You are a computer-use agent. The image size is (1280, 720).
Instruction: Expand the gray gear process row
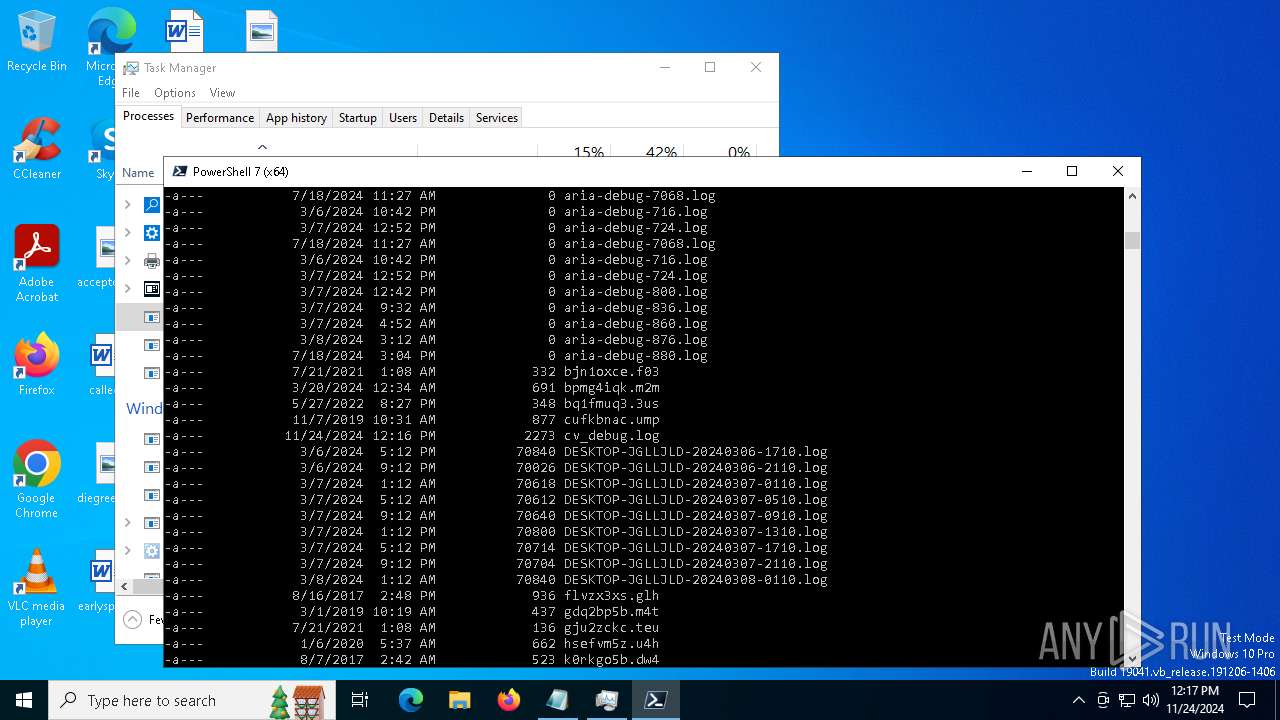127,550
